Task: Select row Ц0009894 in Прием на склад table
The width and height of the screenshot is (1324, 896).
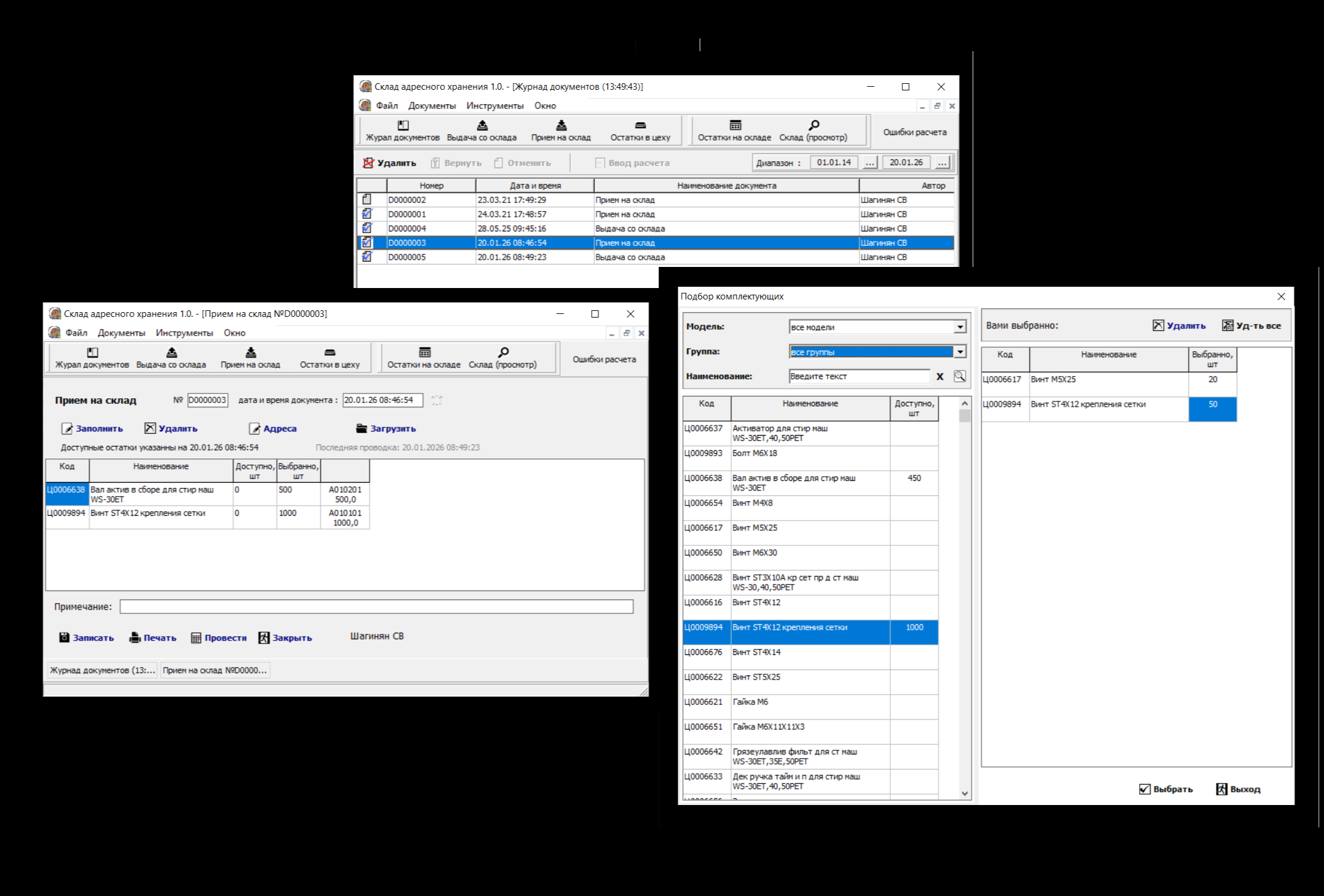Action: (x=207, y=518)
